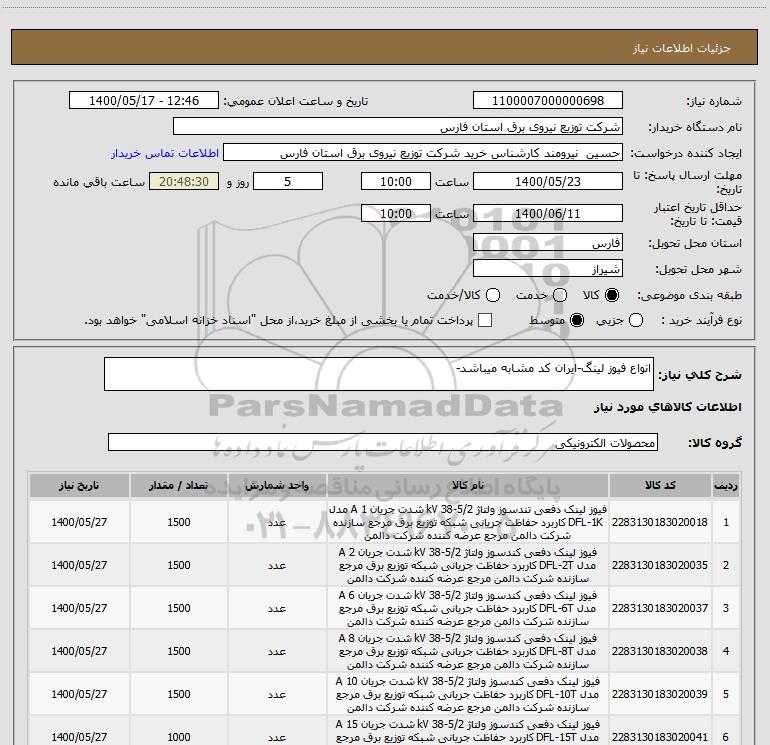Screen dimensions: 770x745
Task: Select the کالا radio button
Action: point(612,295)
